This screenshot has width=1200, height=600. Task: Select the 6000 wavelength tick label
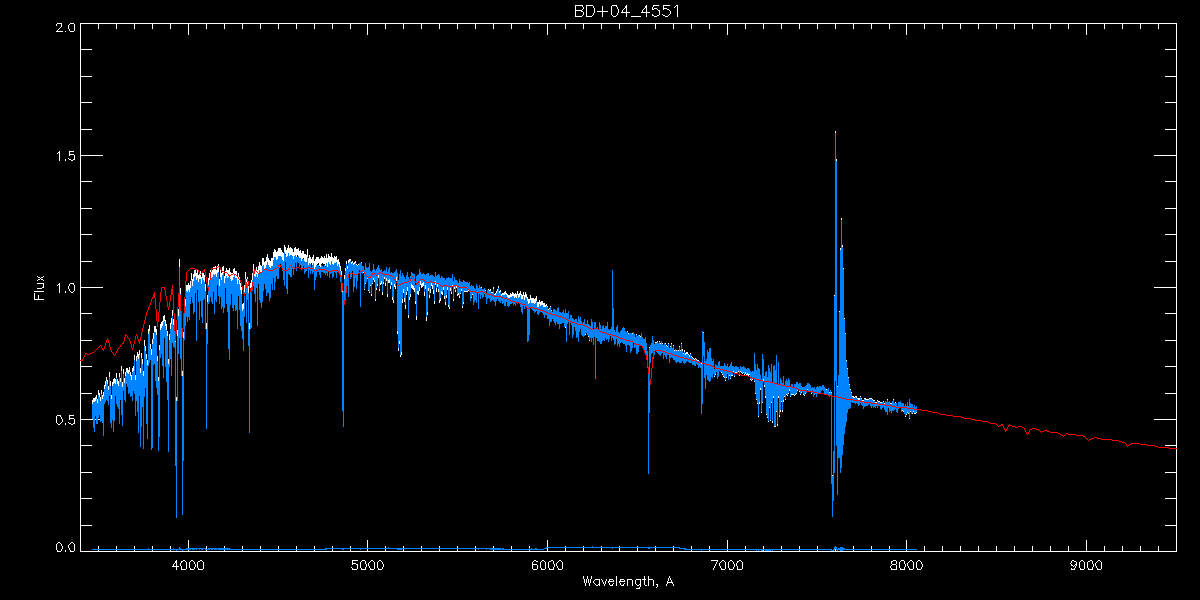[547, 563]
